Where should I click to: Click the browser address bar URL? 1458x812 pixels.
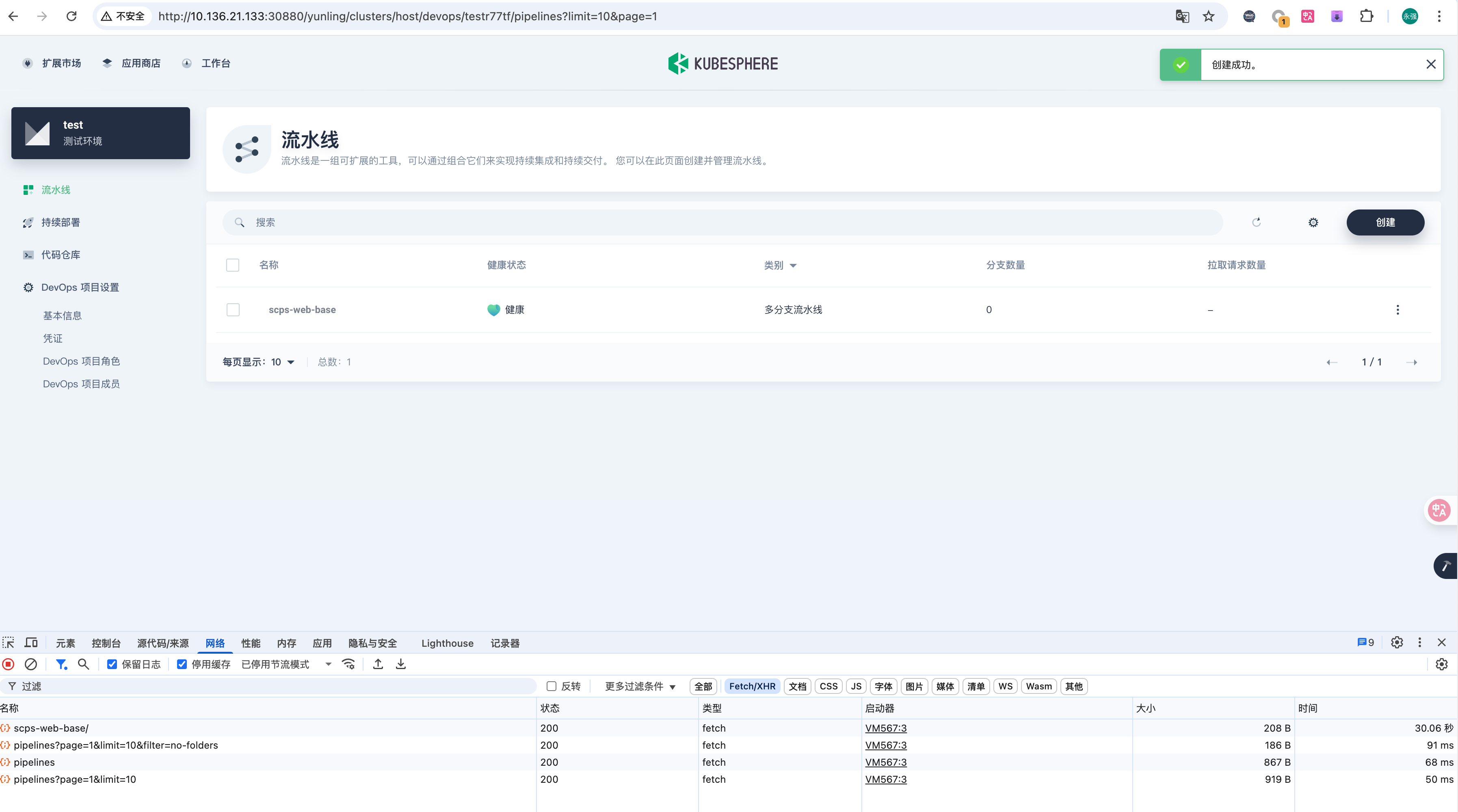[407, 16]
